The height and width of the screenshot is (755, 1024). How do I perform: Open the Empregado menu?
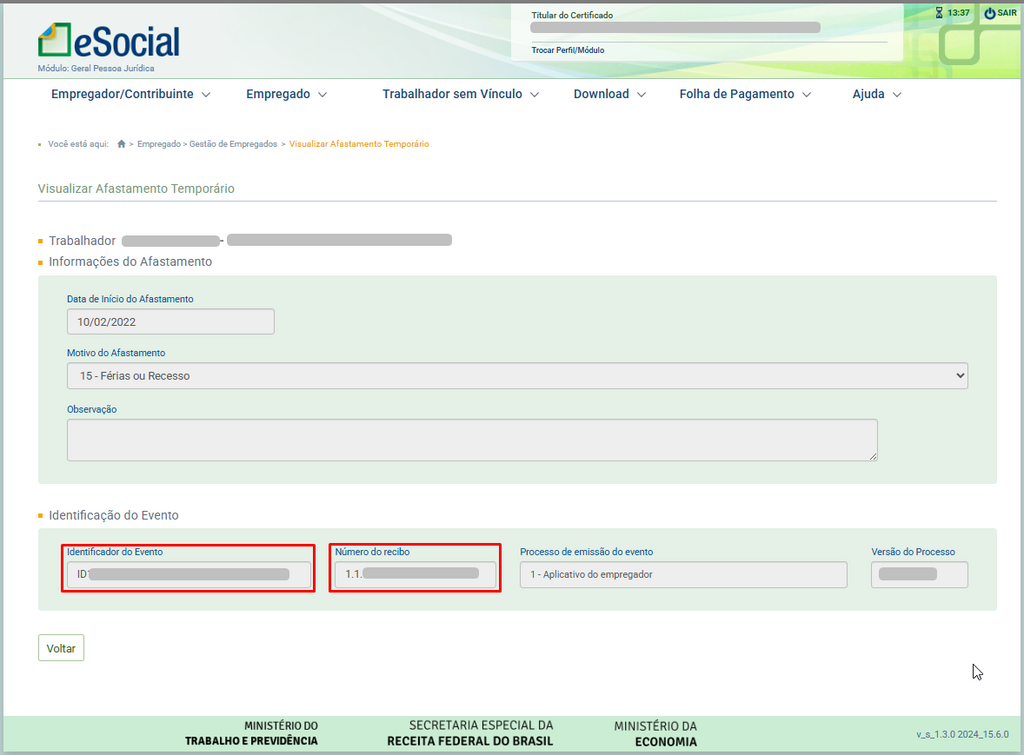tap(286, 94)
